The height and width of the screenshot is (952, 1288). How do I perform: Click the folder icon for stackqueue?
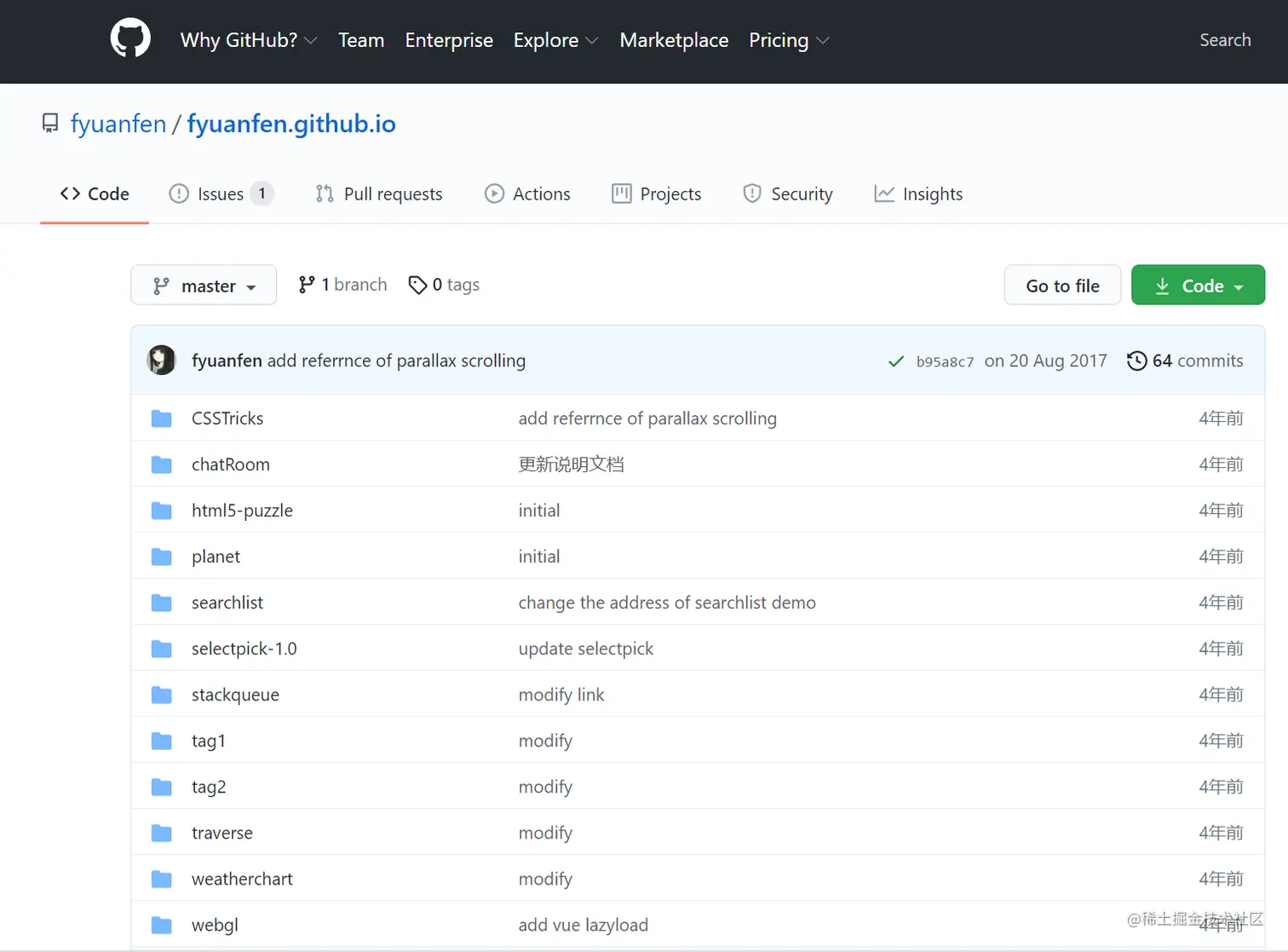[161, 695]
